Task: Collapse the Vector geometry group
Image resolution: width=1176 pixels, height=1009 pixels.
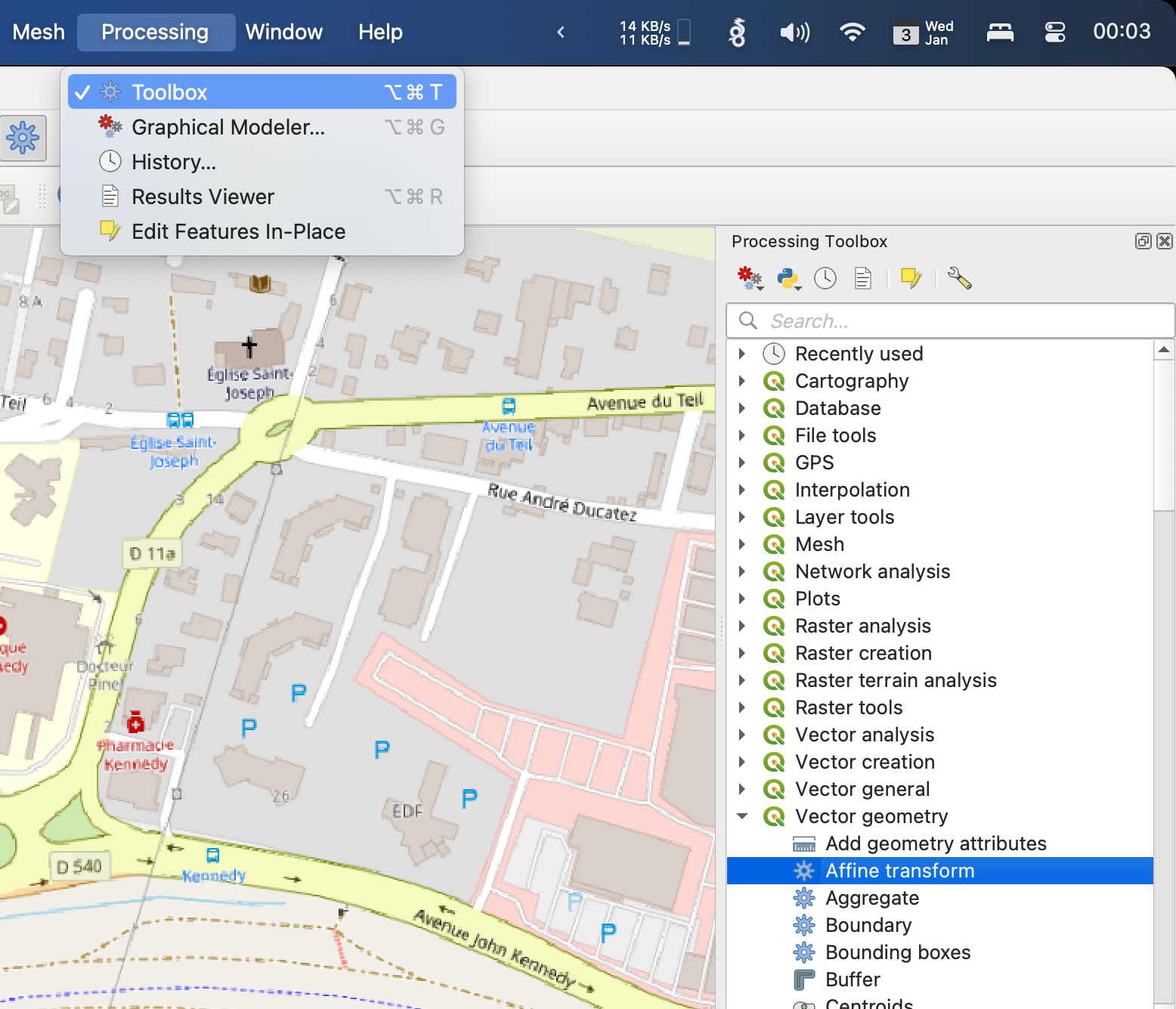Action: 742,816
